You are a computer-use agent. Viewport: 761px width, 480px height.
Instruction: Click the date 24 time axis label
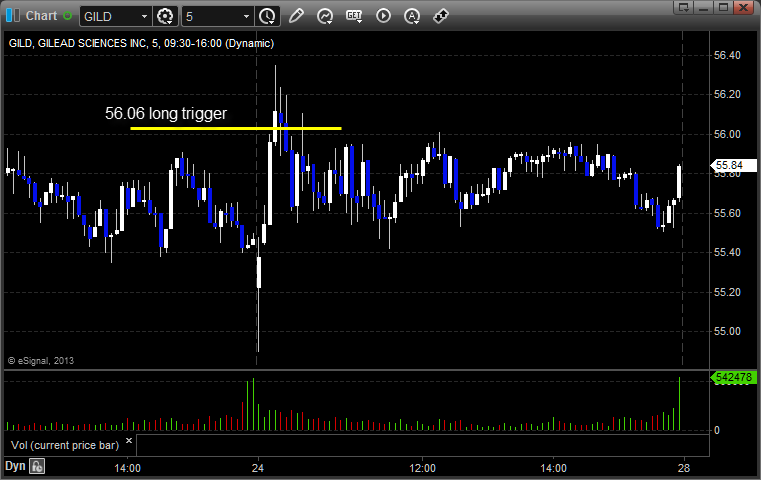[258, 468]
